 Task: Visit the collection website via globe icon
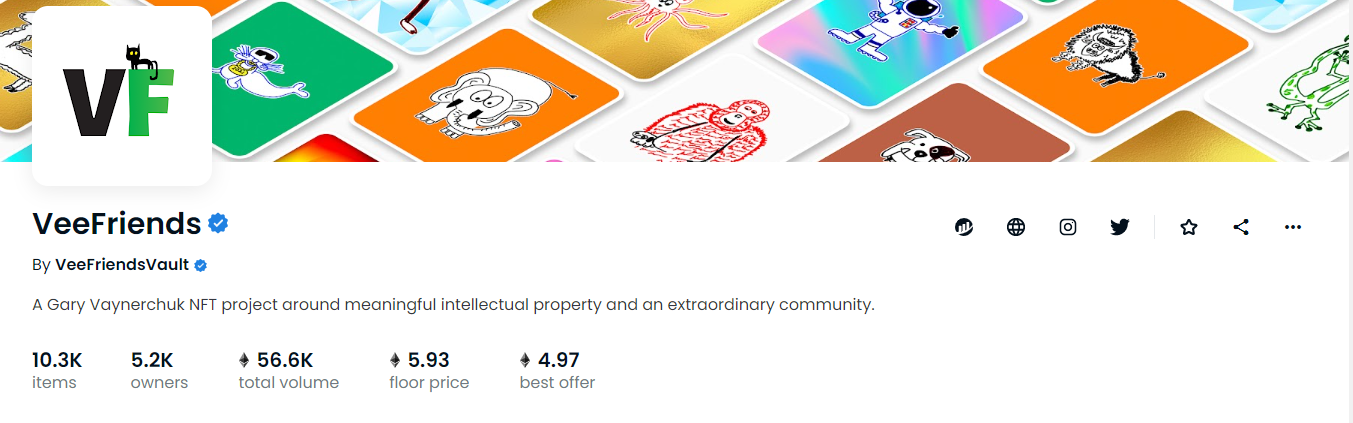click(1016, 227)
